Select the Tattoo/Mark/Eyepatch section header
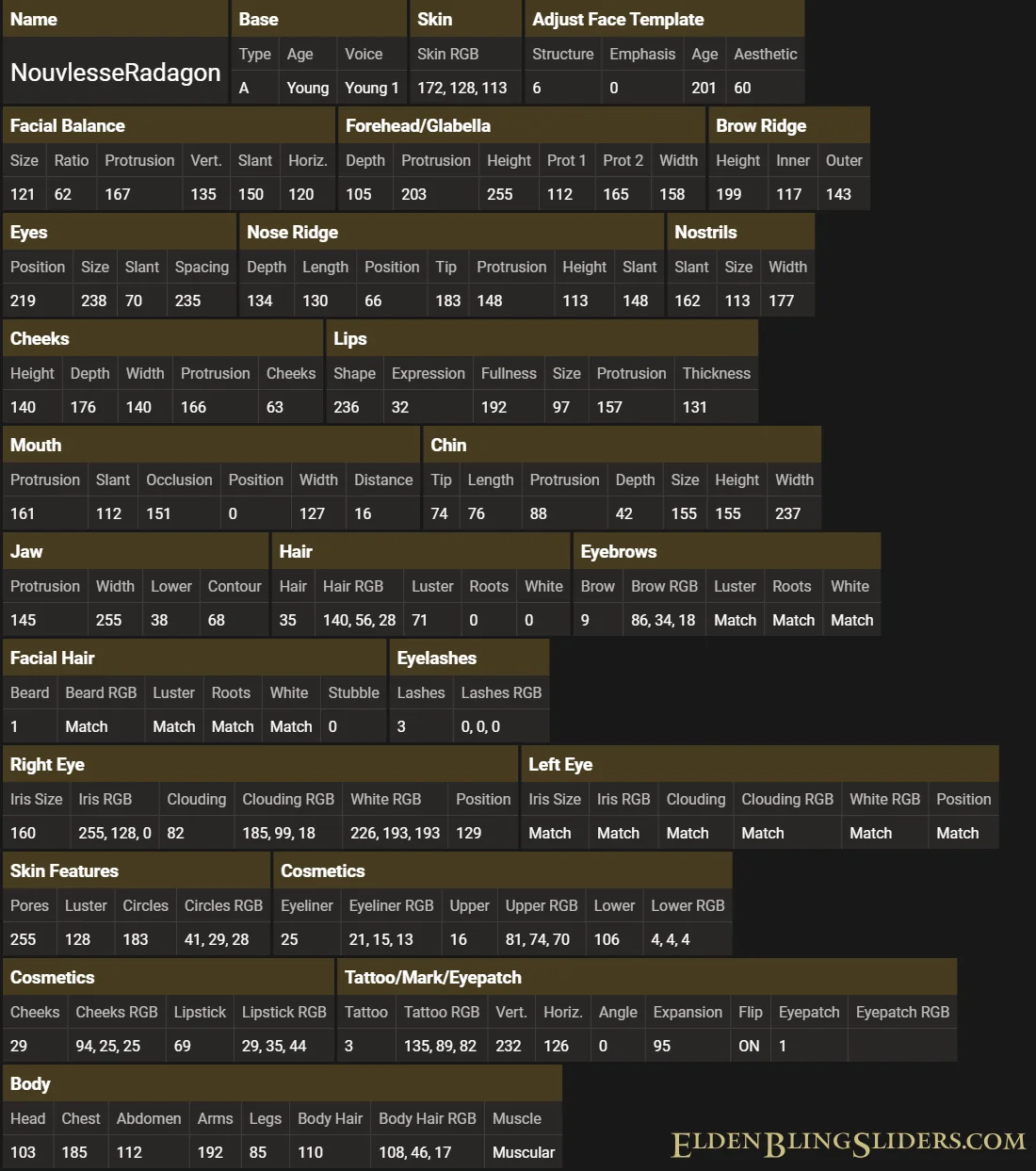The image size is (1036, 1171). pos(433,977)
